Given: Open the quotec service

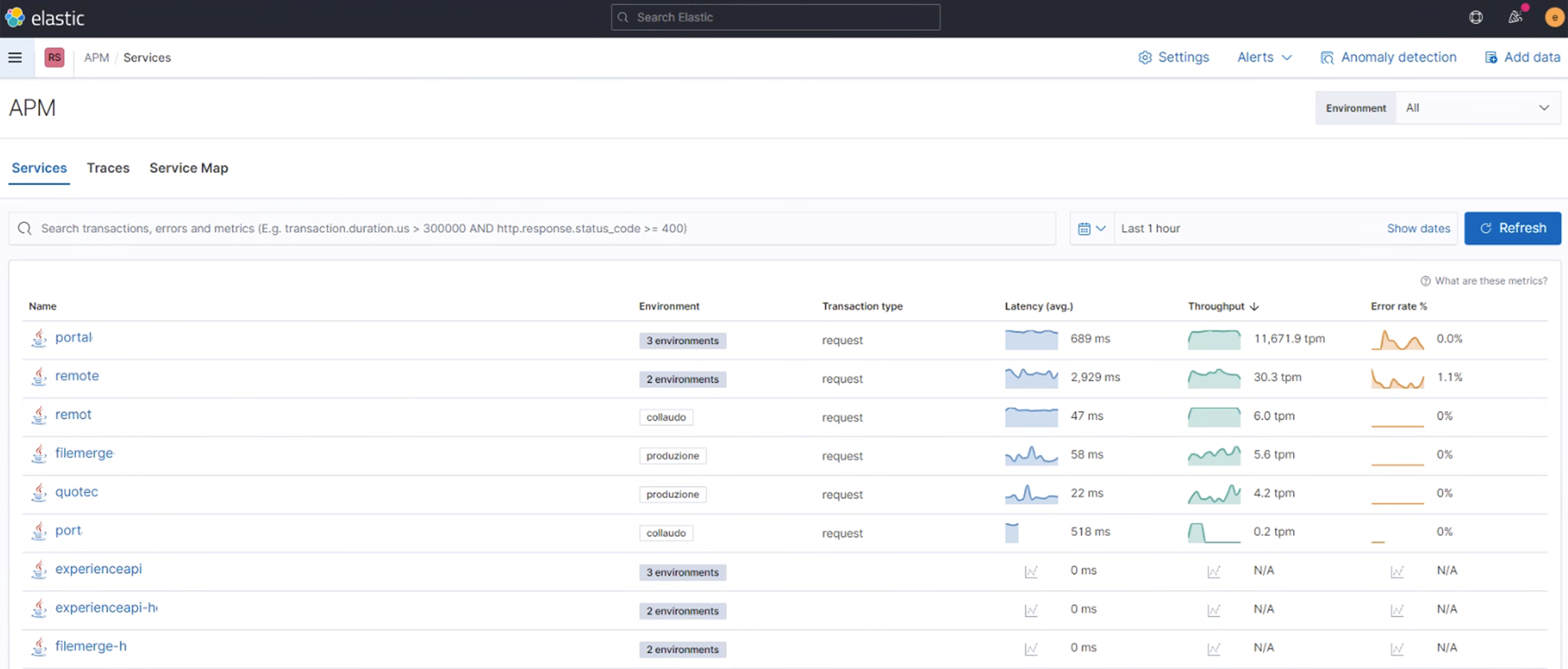Looking at the screenshot, I should (x=77, y=492).
